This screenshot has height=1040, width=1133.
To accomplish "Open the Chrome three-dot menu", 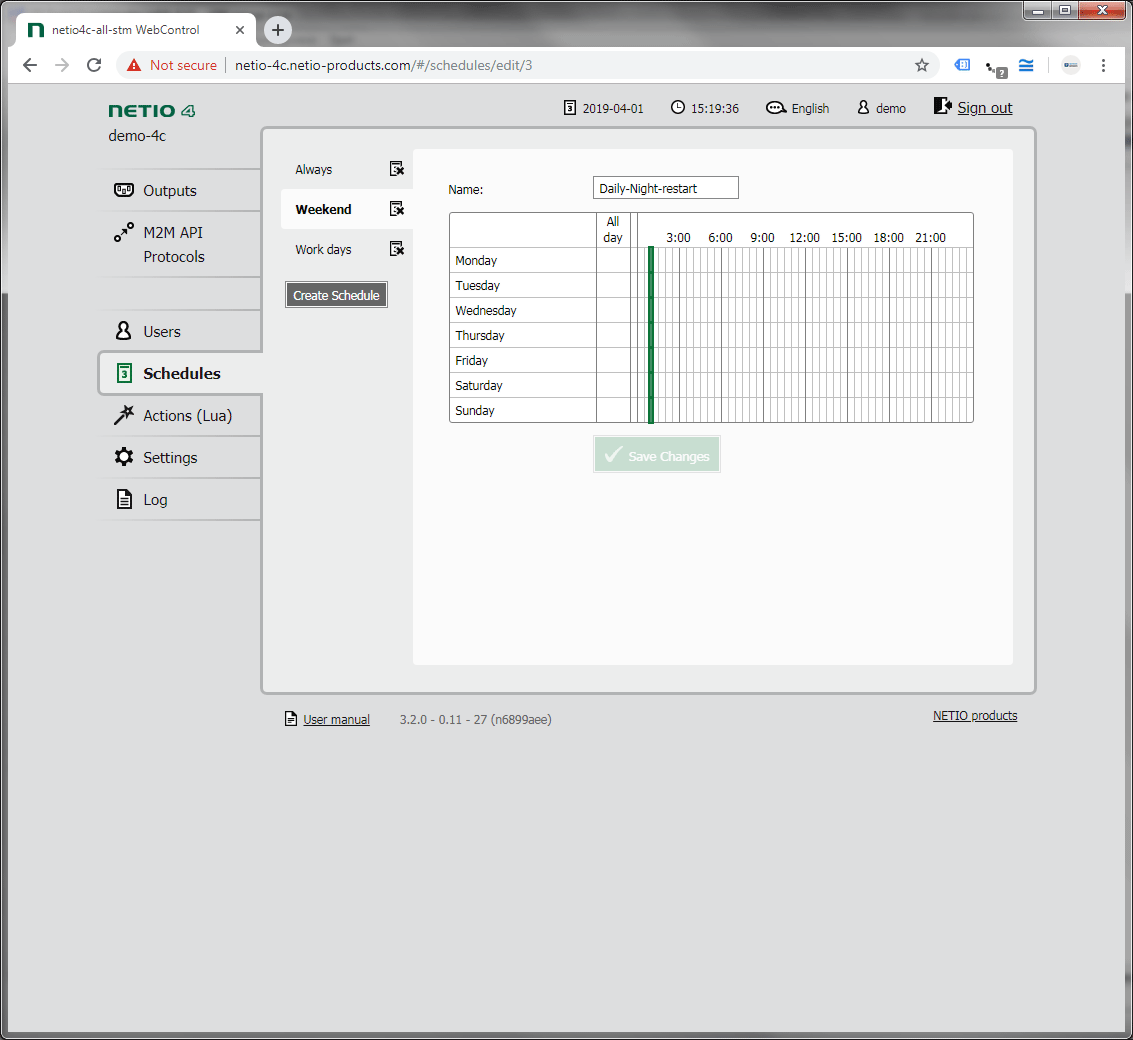I will tap(1103, 65).
